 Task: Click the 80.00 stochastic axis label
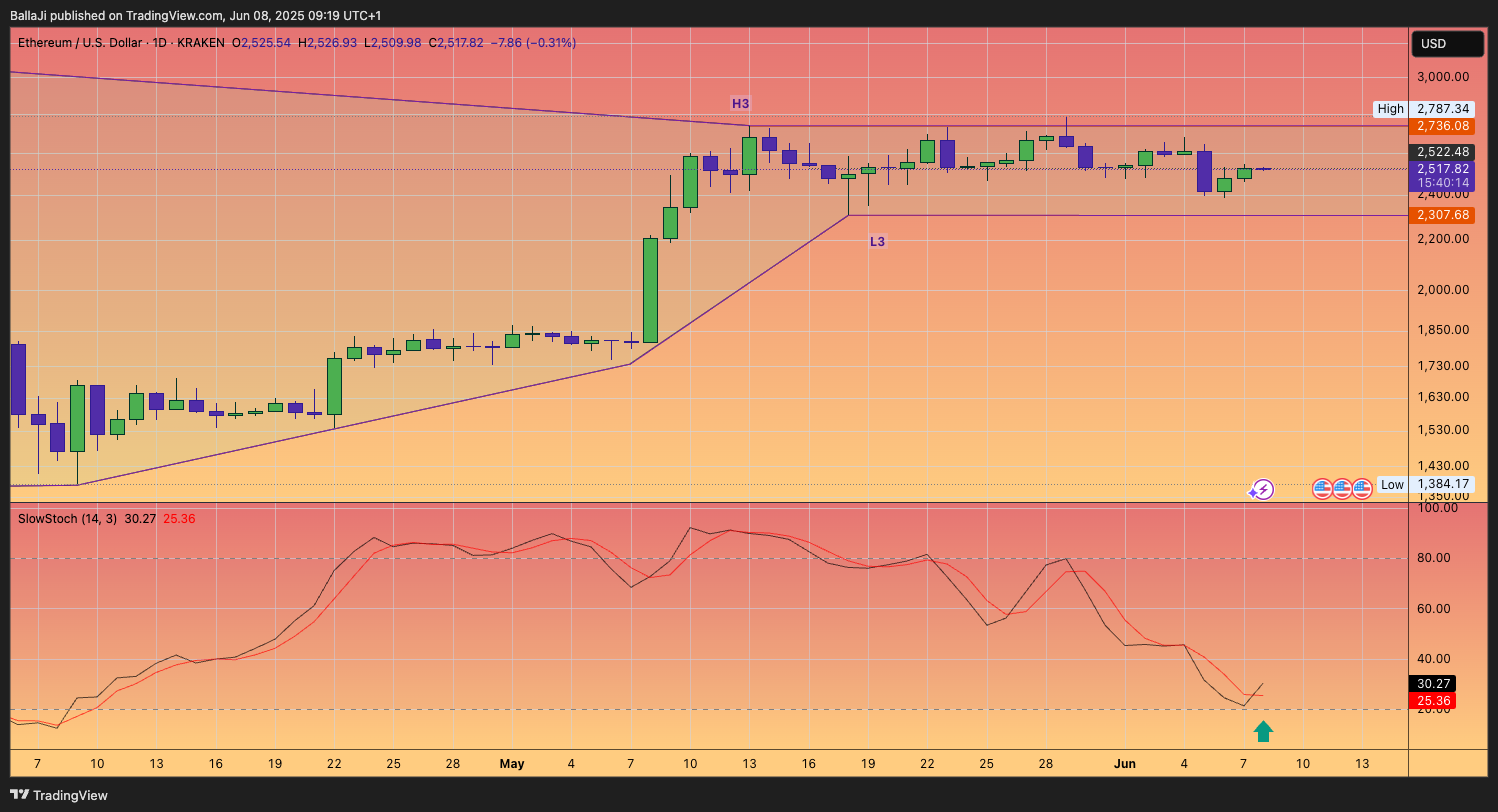point(1433,558)
